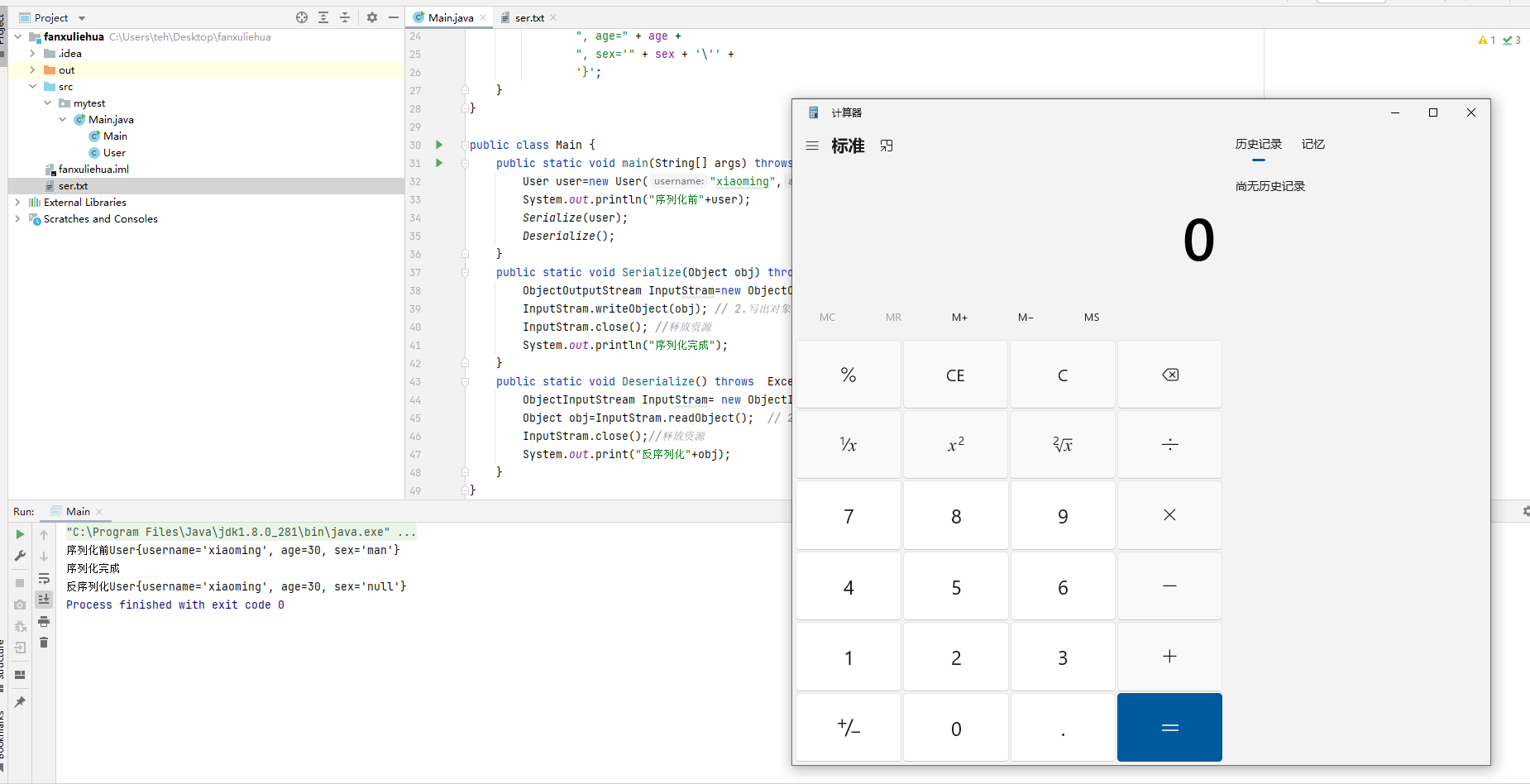Expand the out folder

point(32,70)
